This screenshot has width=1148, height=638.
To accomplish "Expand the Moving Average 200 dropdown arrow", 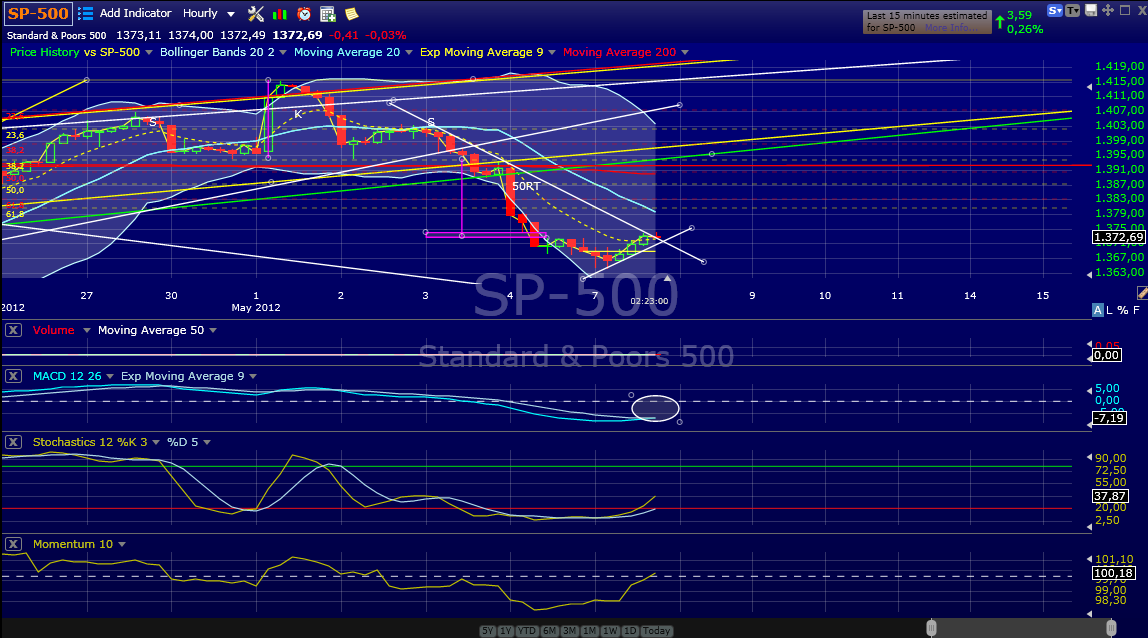I will [685, 52].
